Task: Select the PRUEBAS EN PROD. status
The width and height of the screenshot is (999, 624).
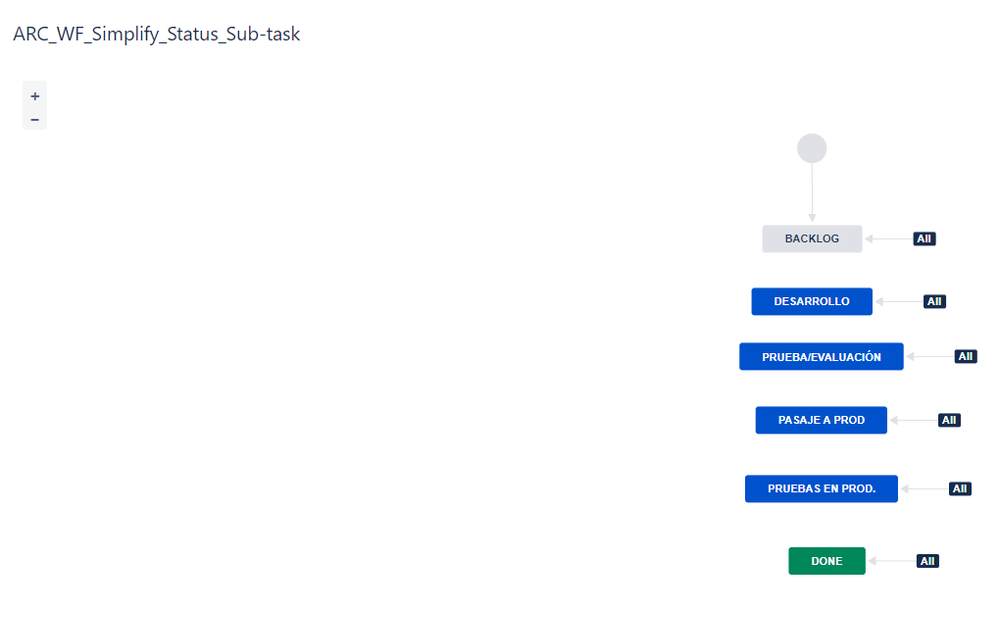Action: point(821,489)
